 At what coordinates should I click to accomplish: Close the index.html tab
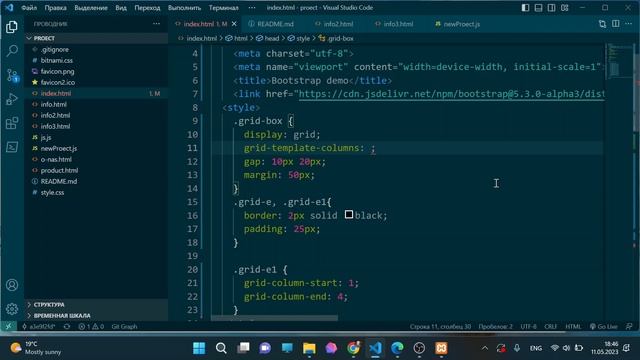tap(234, 24)
